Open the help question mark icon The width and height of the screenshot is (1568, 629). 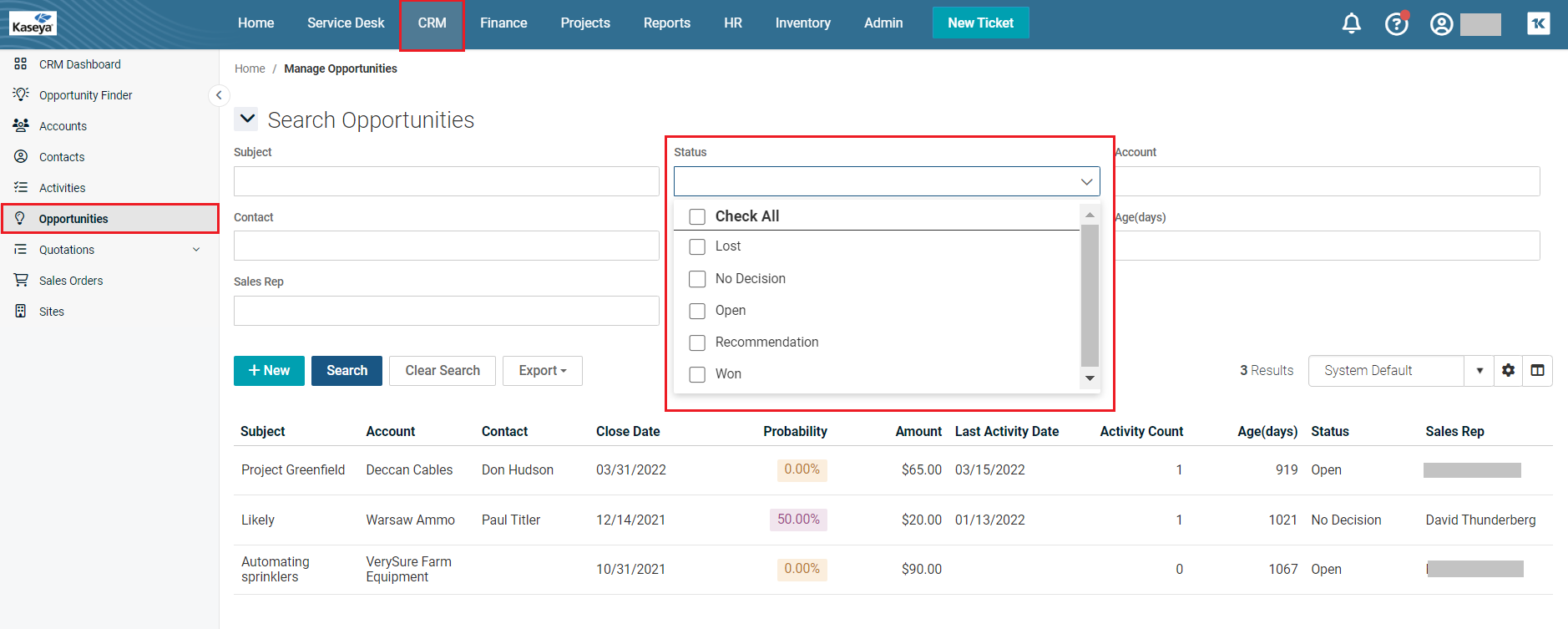(x=1396, y=23)
